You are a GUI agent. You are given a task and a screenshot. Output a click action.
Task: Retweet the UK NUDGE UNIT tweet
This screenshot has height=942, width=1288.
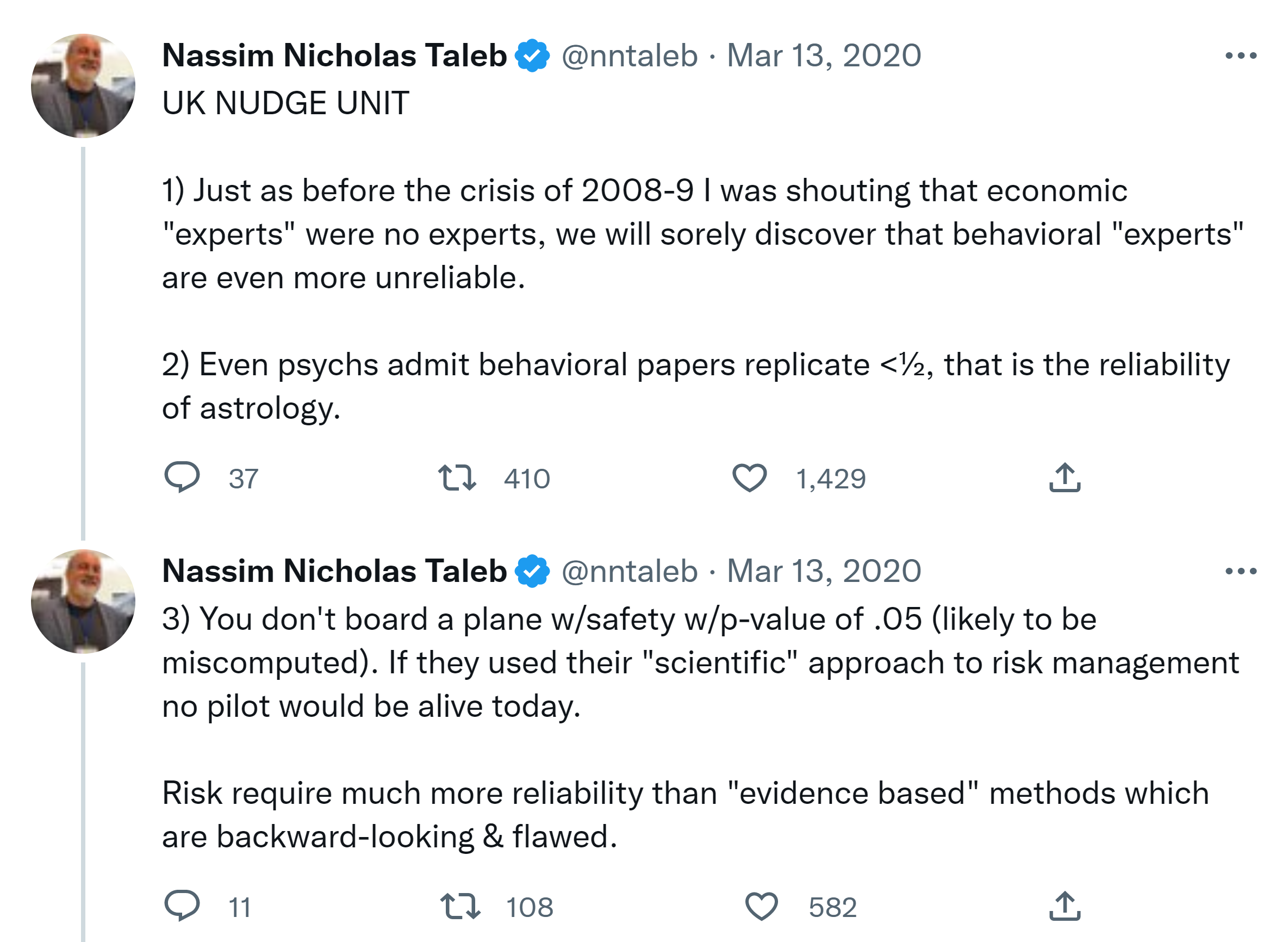coord(457,478)
